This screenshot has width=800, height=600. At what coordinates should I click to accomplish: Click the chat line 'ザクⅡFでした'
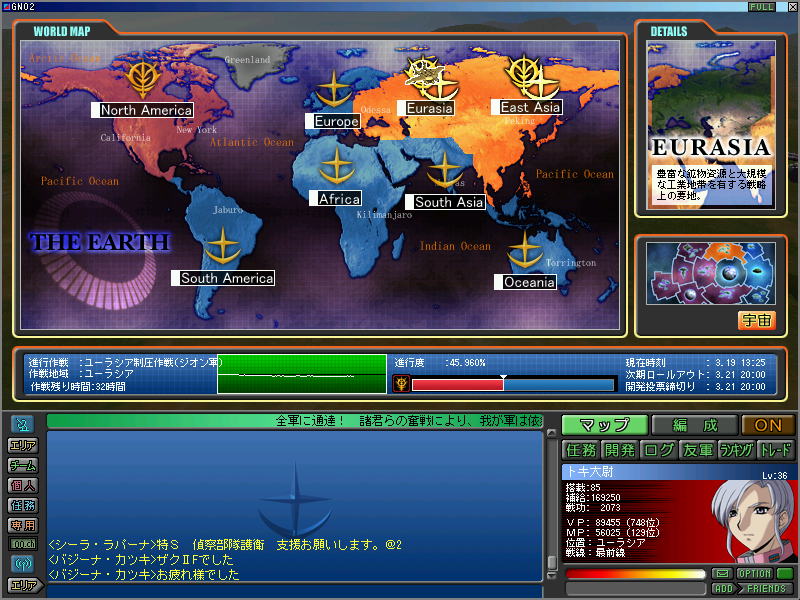(141, 560)
